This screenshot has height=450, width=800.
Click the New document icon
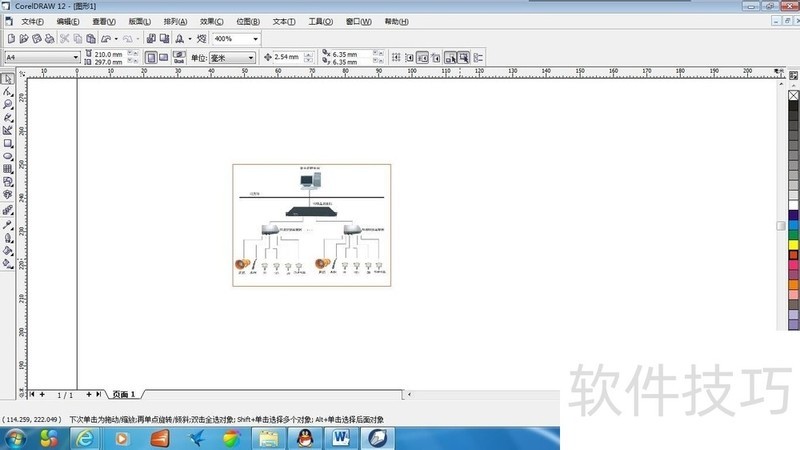[x=11, y=39]
